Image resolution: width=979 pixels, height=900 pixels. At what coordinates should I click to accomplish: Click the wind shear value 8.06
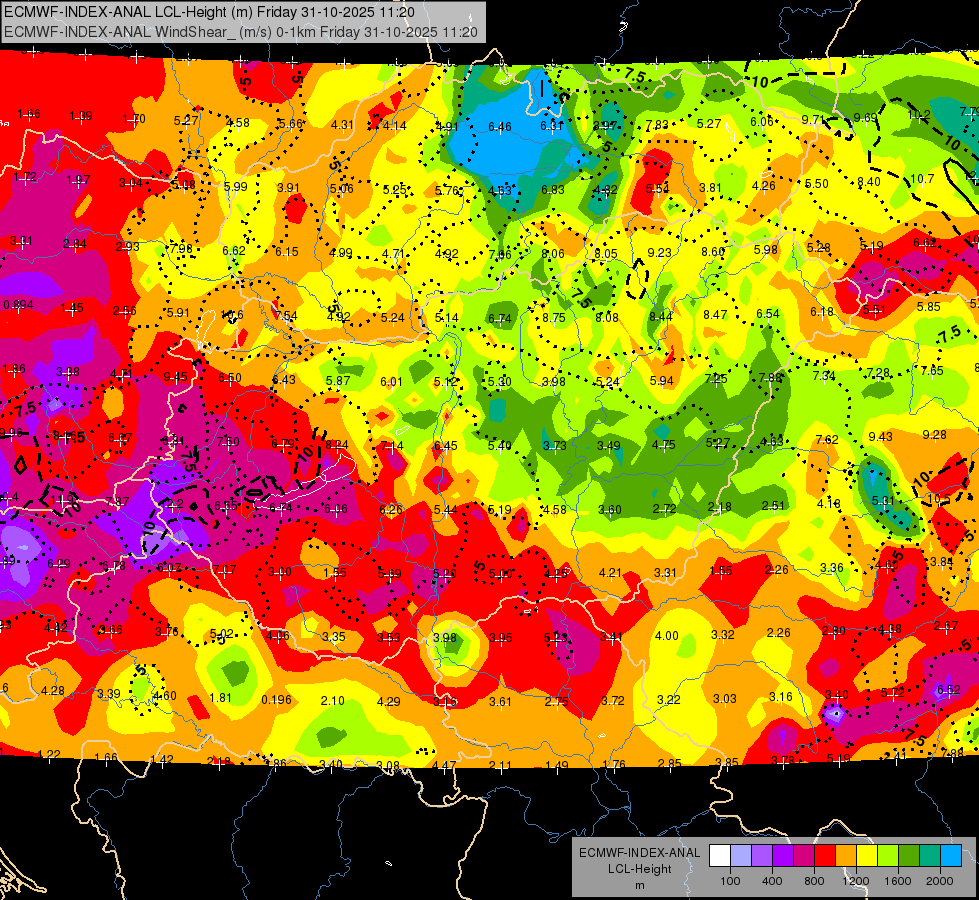[553, 254]
